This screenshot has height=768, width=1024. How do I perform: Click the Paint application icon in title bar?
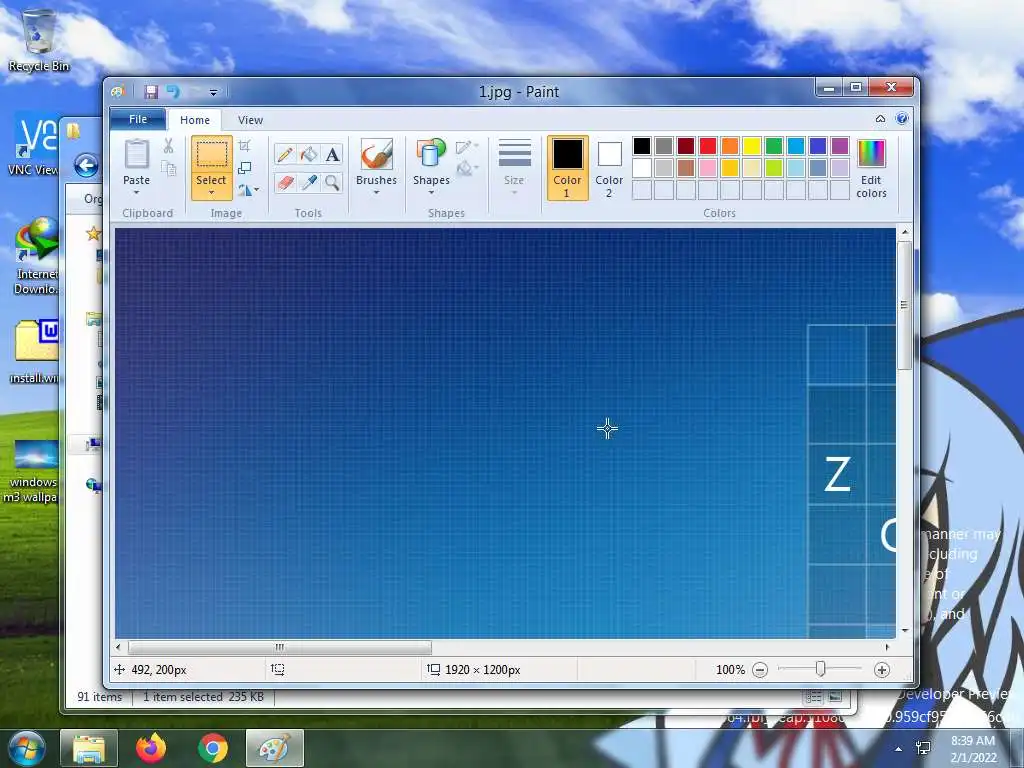tap(118, 92)
